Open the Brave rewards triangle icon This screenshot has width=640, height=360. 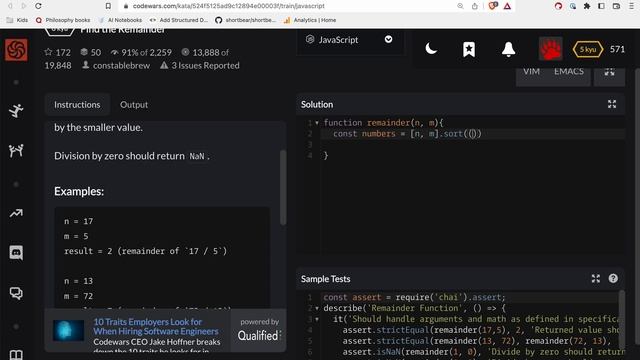[x=507, y=6]
